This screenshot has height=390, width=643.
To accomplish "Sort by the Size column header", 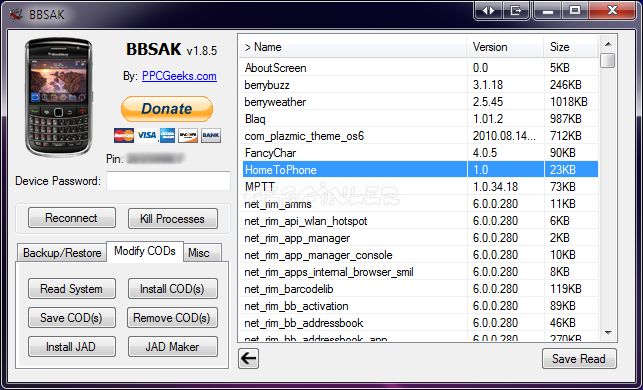I will (x=571, y=47).
